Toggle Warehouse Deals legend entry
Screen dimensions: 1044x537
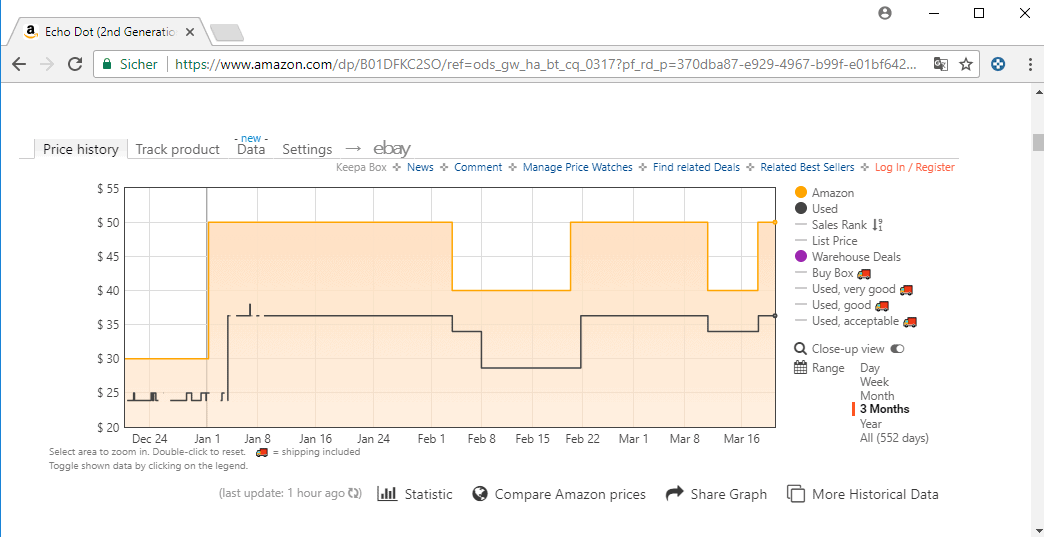coord(848,257)
